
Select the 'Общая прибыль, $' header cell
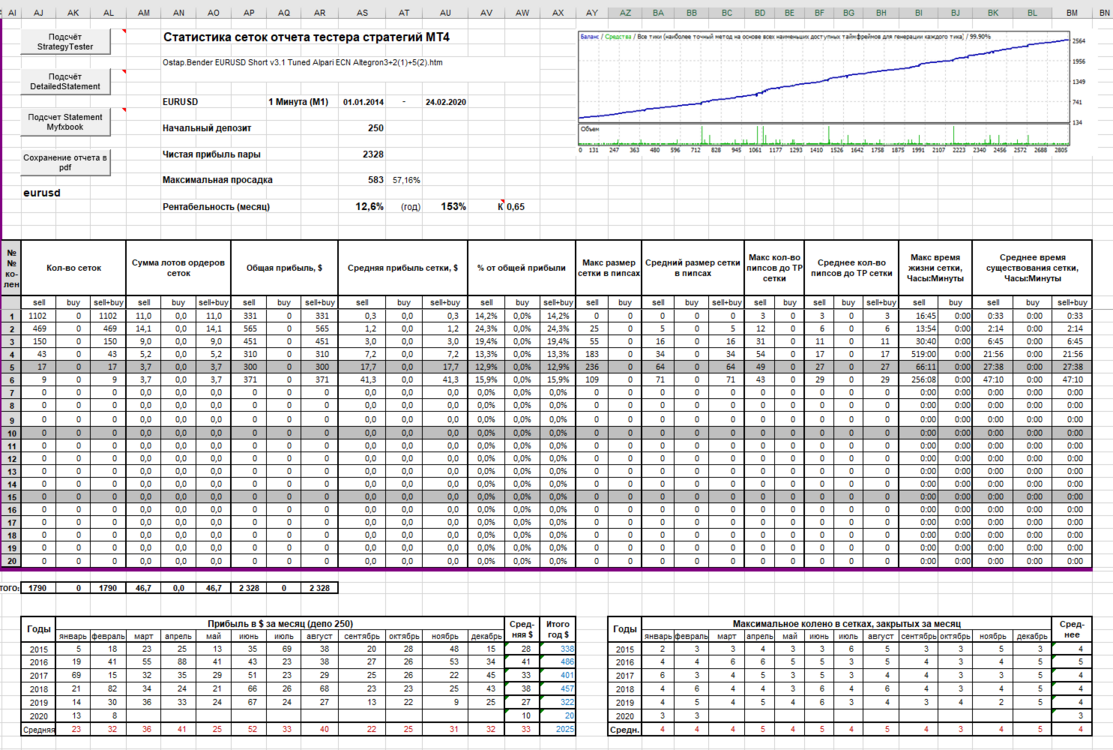coord(284,268)
